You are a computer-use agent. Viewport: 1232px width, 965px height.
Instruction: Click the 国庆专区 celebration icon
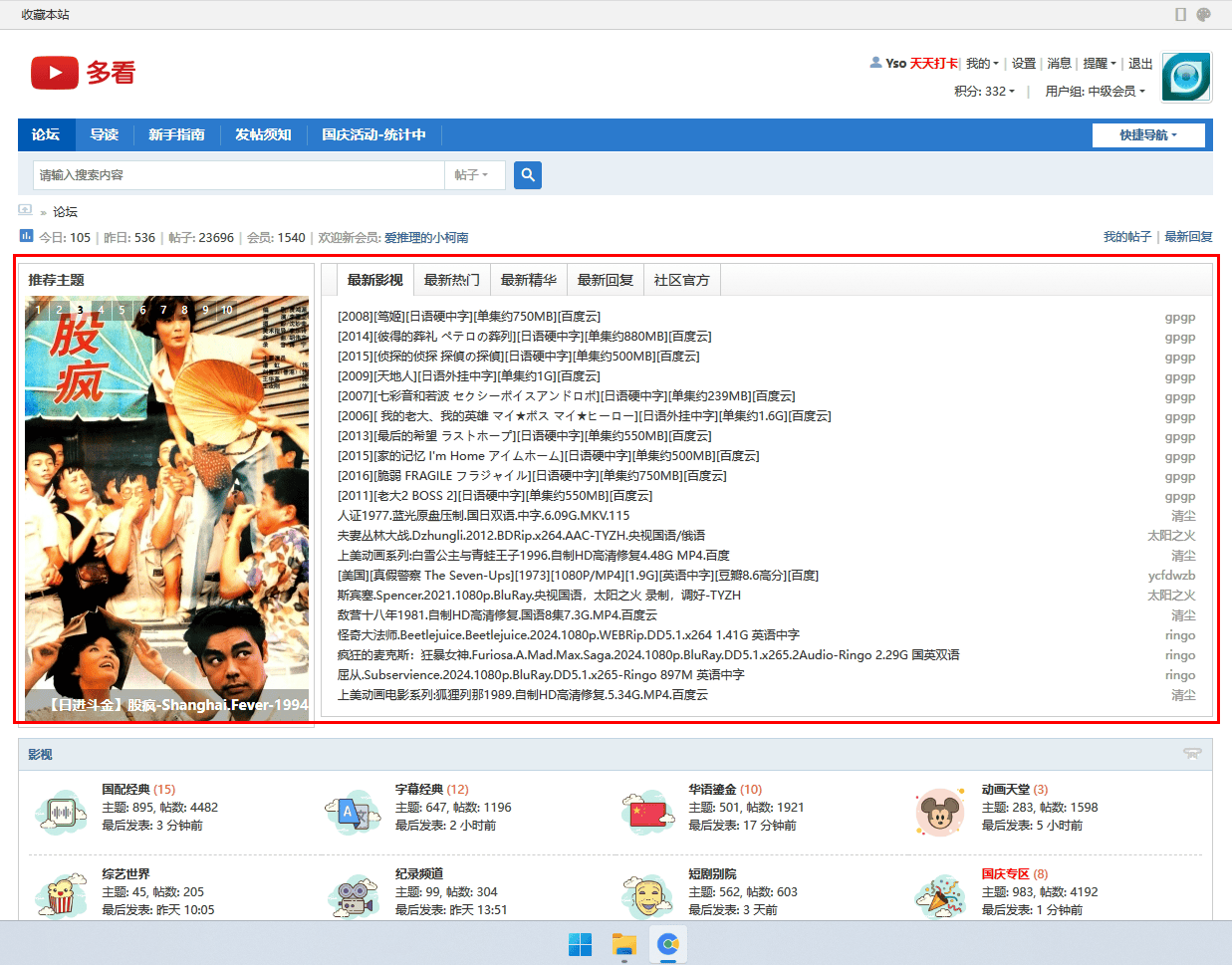(x=939, y=896)
